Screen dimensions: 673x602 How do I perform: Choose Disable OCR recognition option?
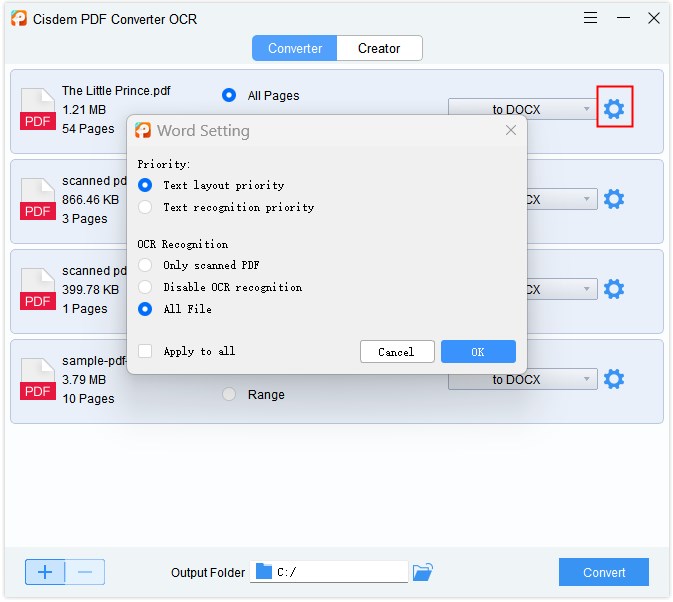pos(145,287)
